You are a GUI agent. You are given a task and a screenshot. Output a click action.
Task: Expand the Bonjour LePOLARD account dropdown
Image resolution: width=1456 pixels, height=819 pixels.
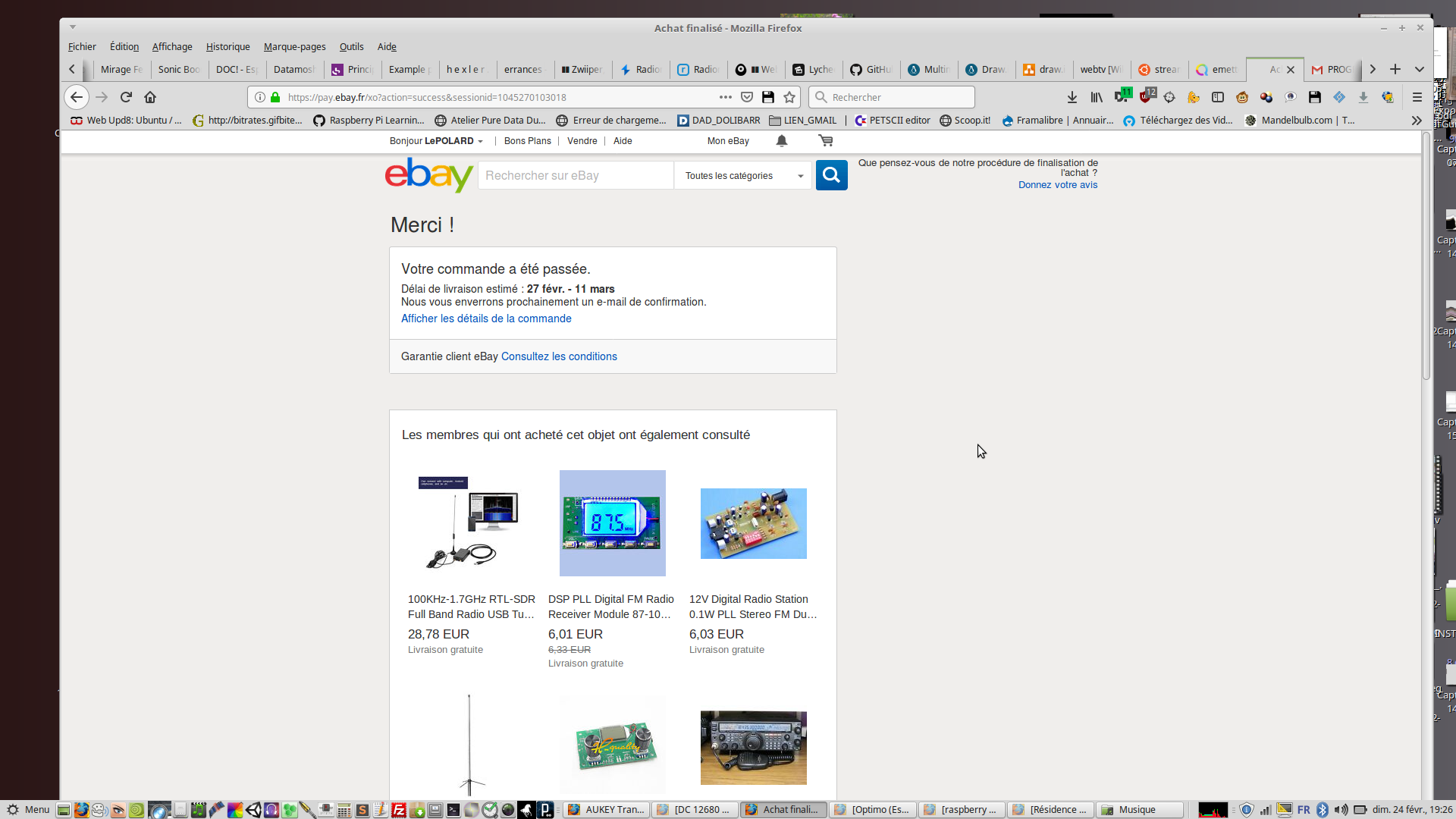436,141
